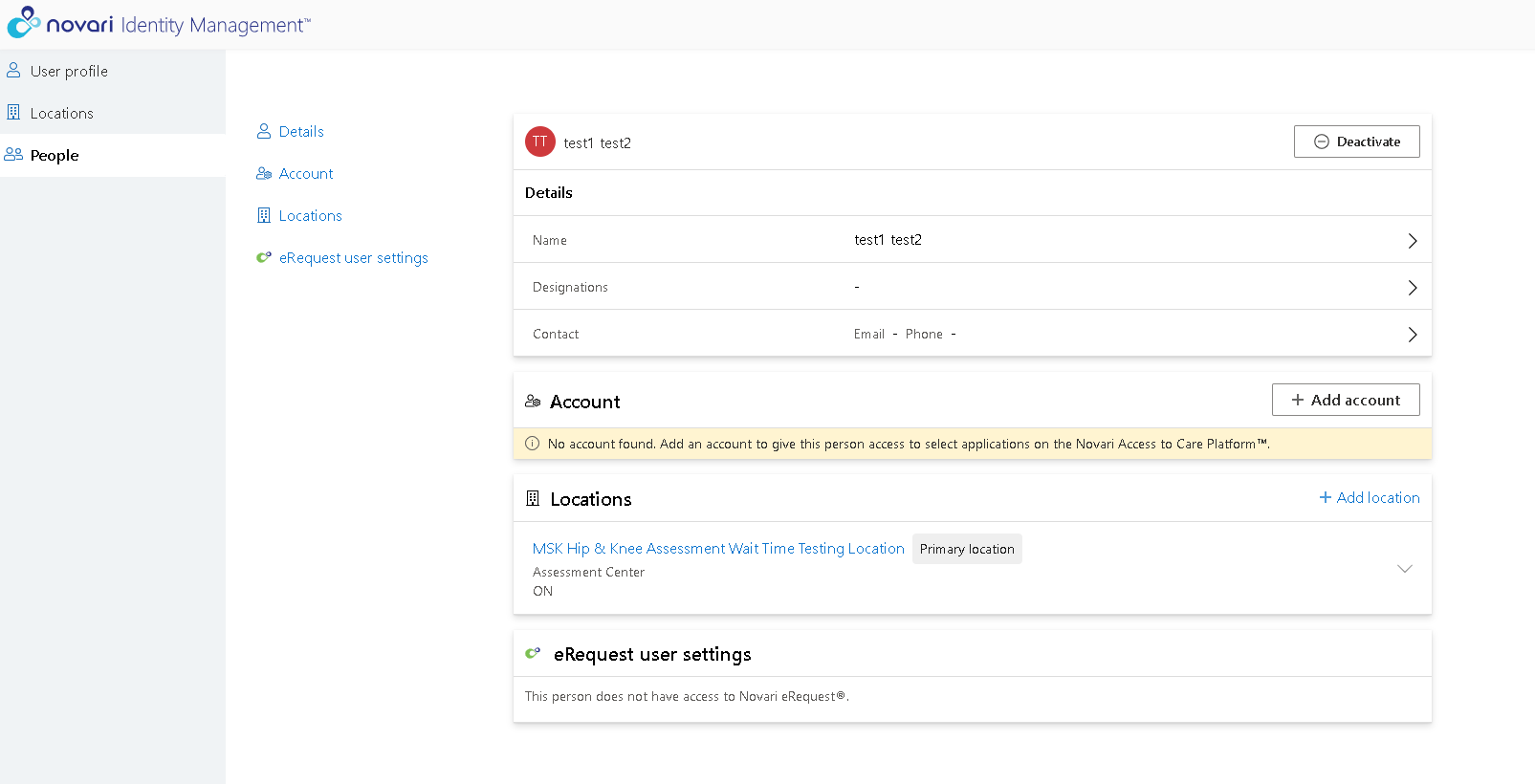1535x784 pixels.
Task: Expand the MSK location row chevron
Action: [x=1405, y=569]
